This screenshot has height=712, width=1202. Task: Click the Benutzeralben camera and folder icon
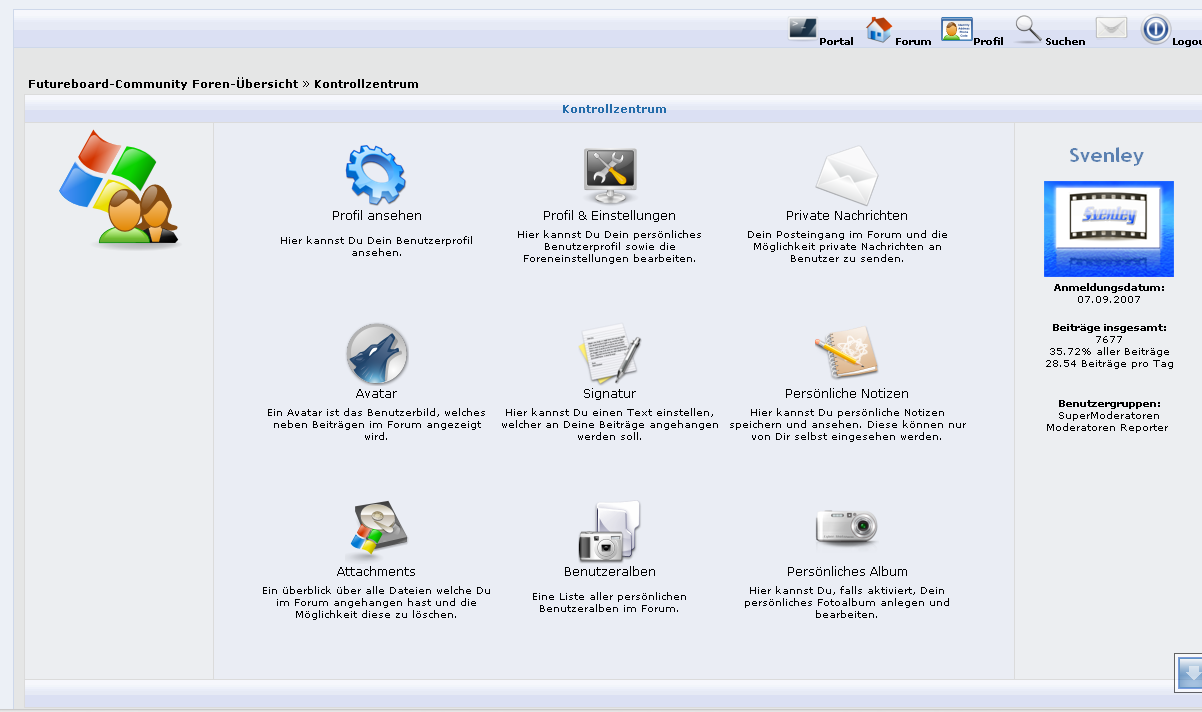609,532
